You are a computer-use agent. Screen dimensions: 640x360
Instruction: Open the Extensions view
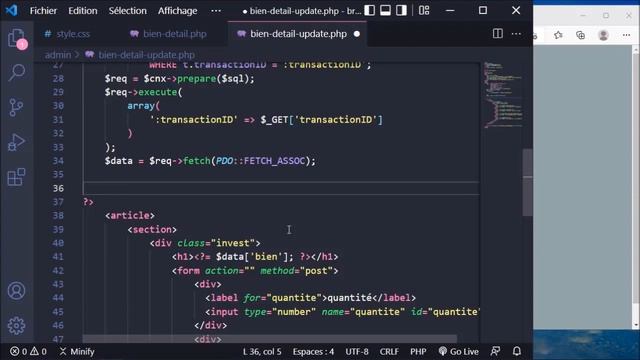pos(16,177)
